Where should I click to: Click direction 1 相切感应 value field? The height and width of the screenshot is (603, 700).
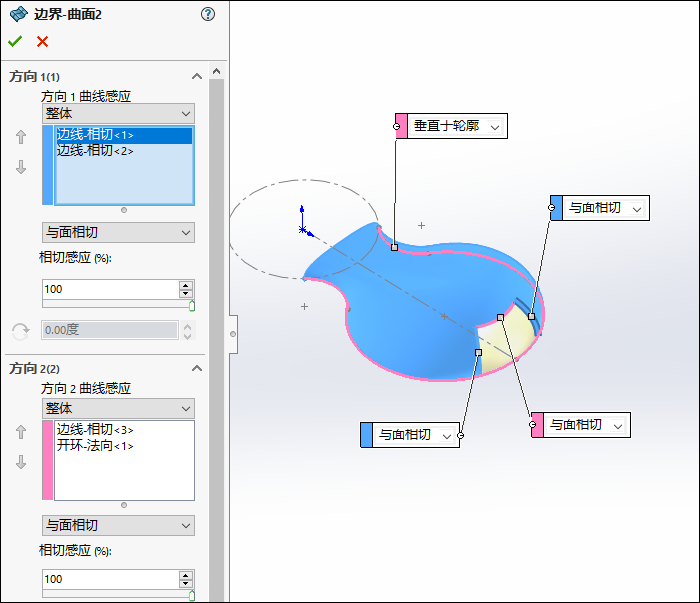[111, 289]
